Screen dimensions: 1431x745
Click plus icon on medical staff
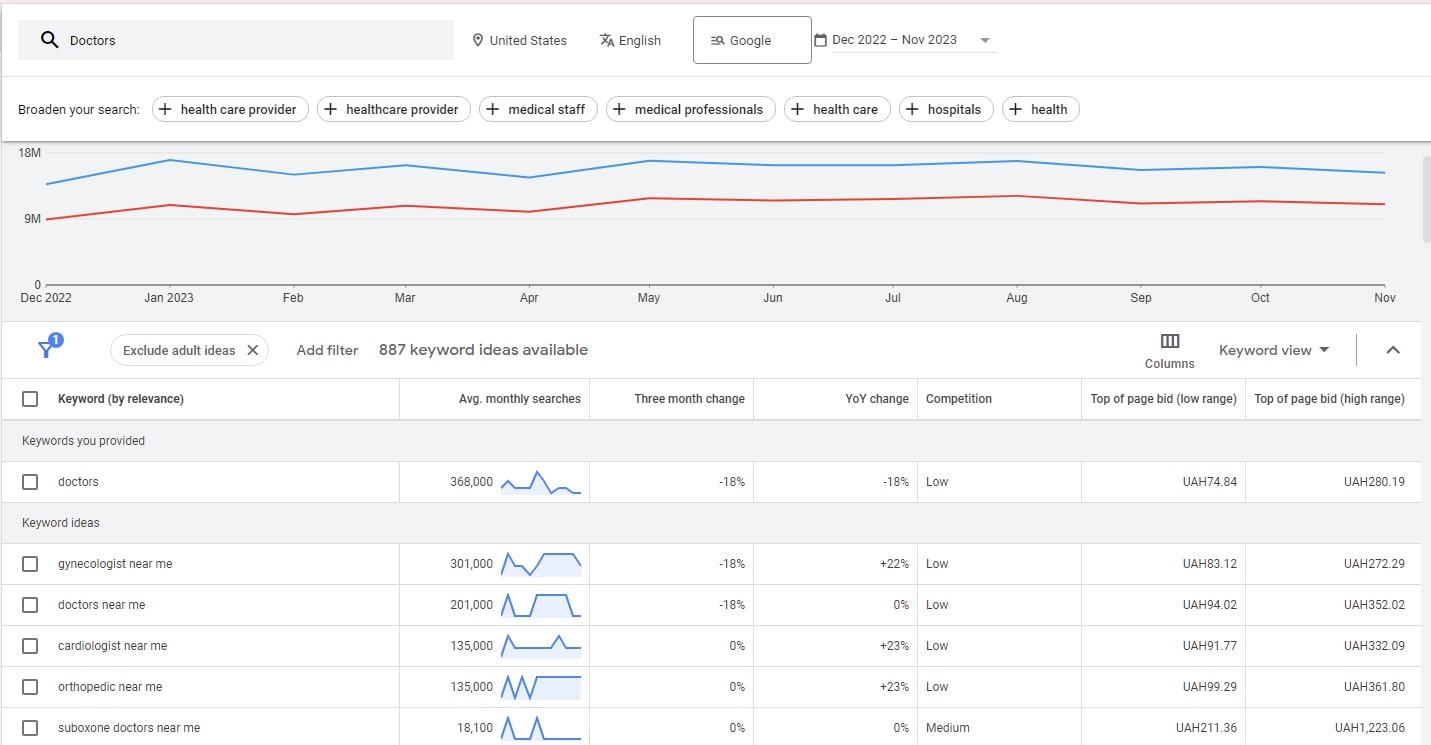click(x=493, y=109)
